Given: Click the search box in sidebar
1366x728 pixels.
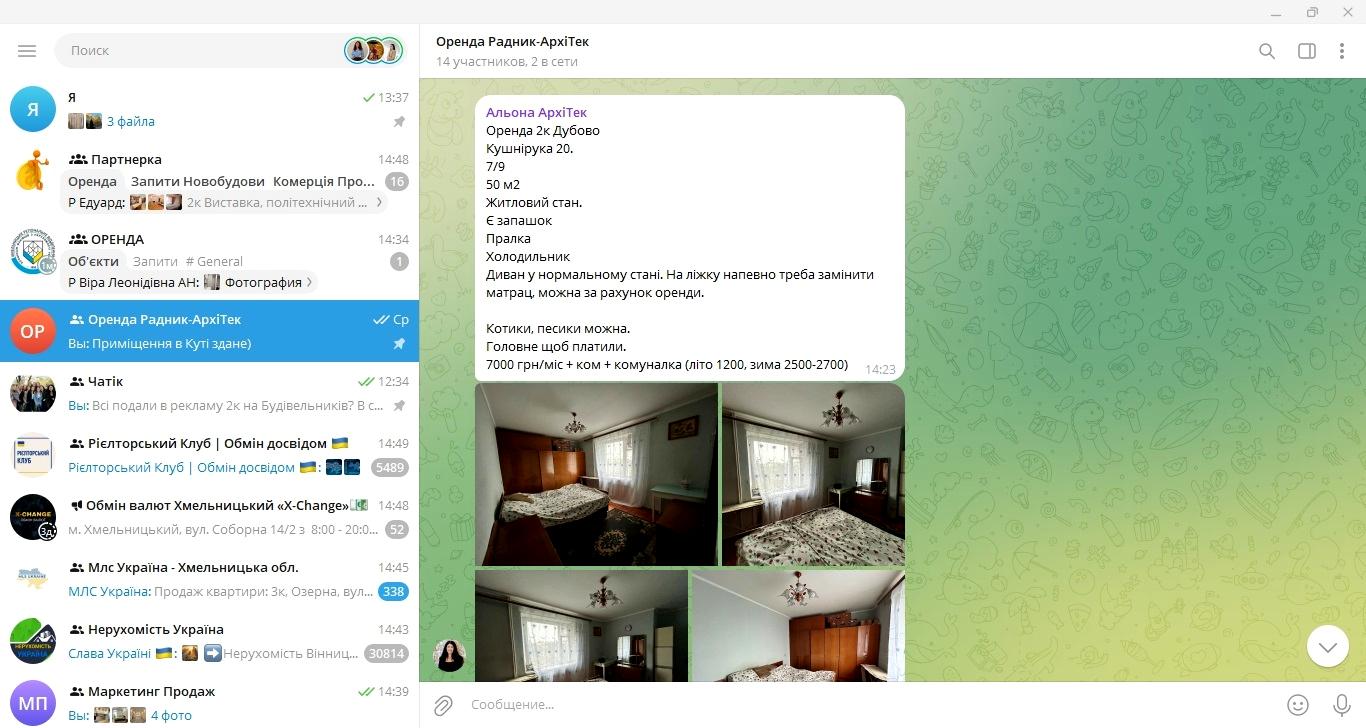Looking at the screenshot, I should point(200,51).
